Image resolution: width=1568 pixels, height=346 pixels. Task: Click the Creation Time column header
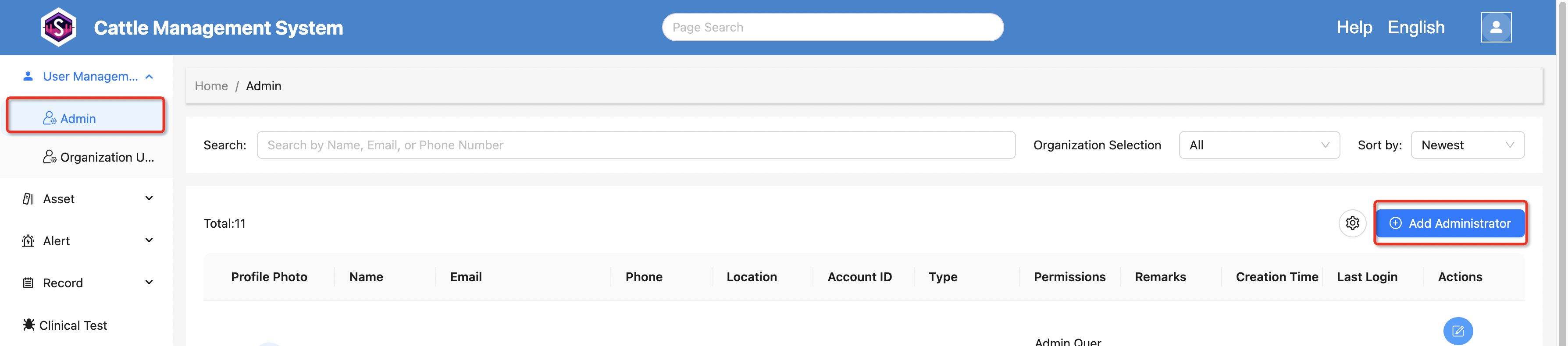1276,277
